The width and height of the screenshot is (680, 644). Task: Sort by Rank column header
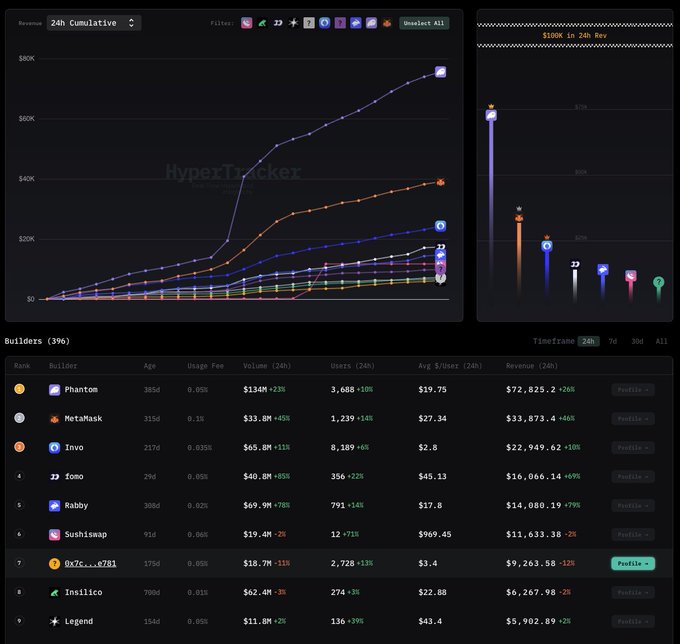(22, 366)
